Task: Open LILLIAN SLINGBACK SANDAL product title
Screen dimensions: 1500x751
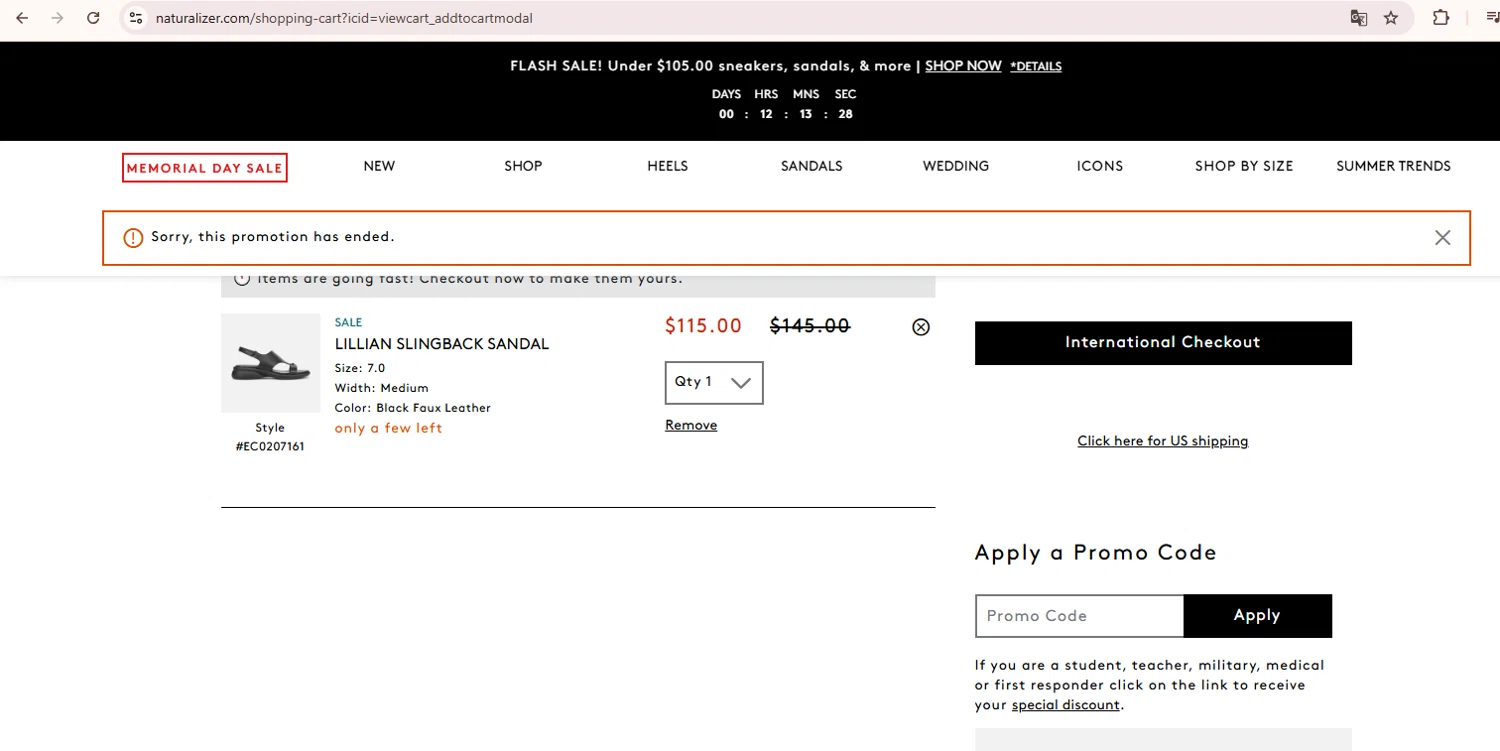Action: (x=442, y=344)
